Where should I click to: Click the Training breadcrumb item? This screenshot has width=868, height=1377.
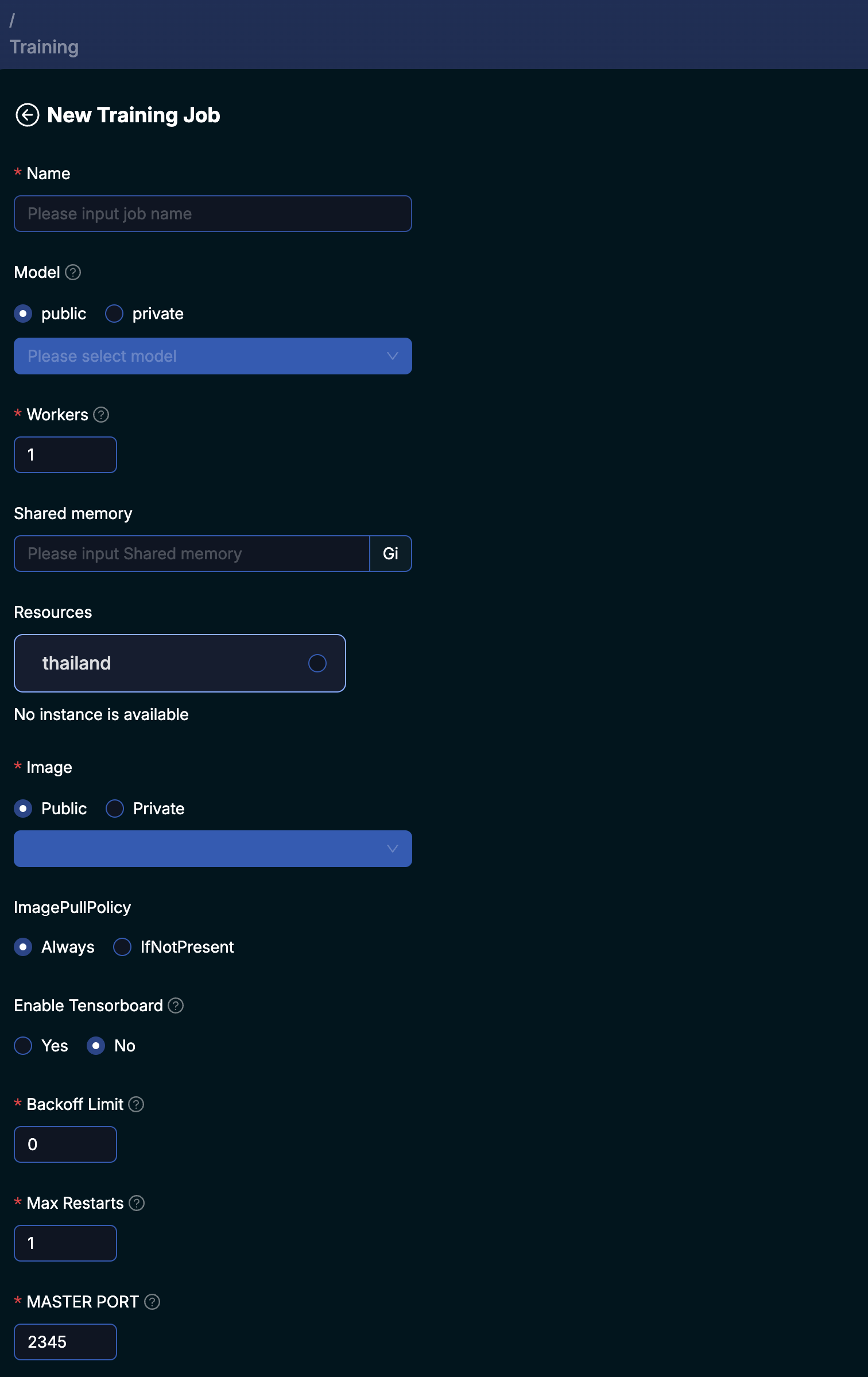coord(44,47)
